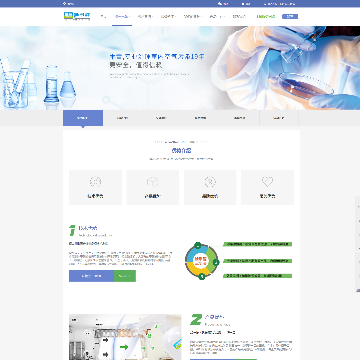The image size is (360, 360).
Task: Open the first main navigation menu item
Action: pos(103,16)
